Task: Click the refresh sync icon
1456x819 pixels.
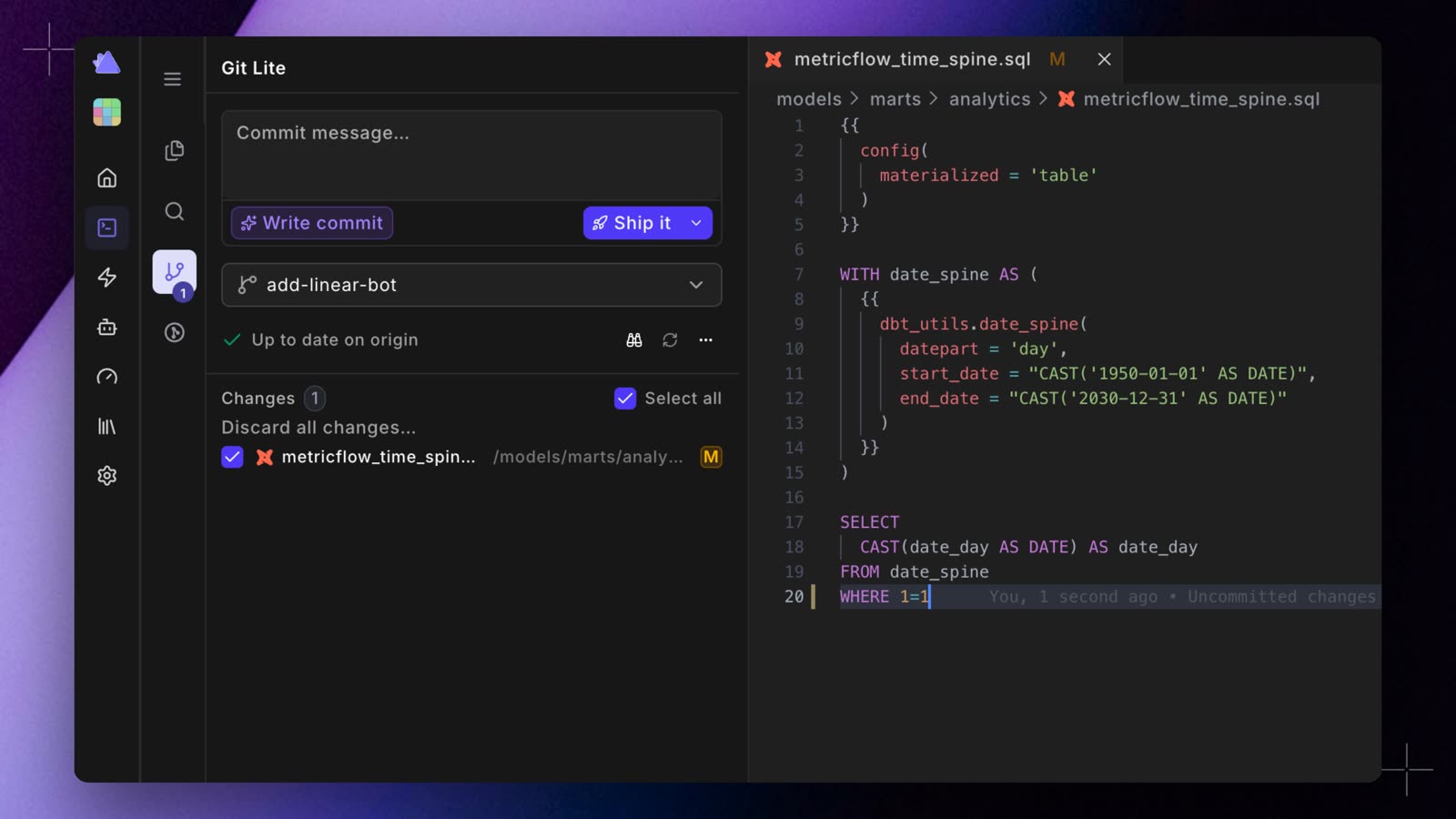Action: click(670, 339)
